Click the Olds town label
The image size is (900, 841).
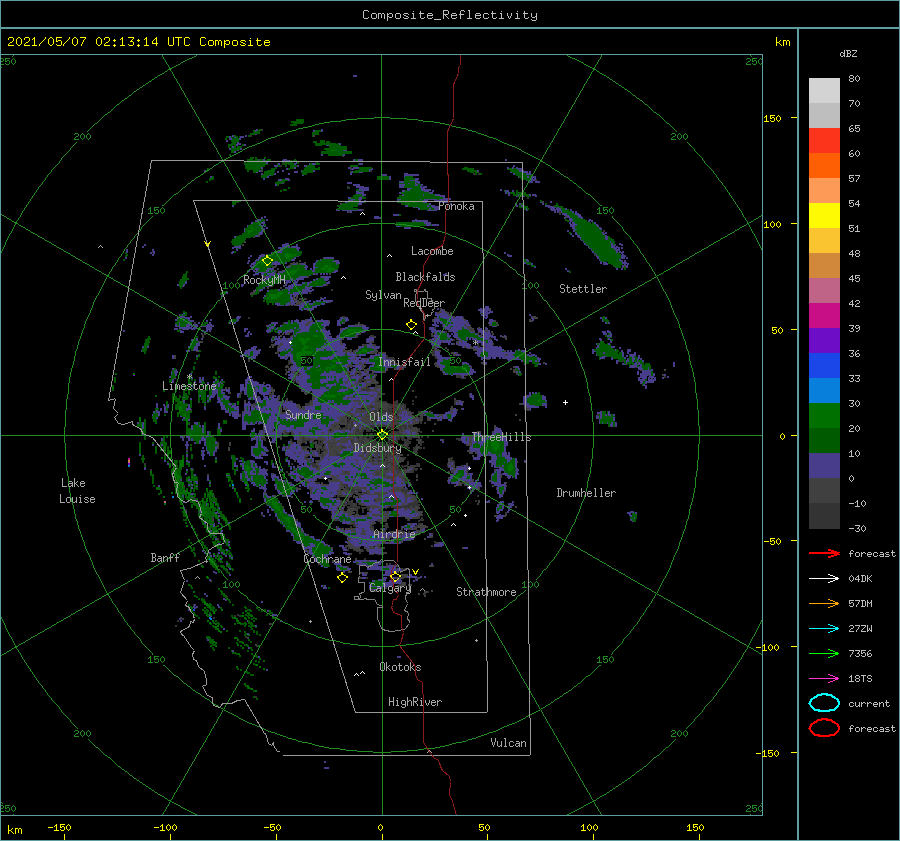(381, 417)
